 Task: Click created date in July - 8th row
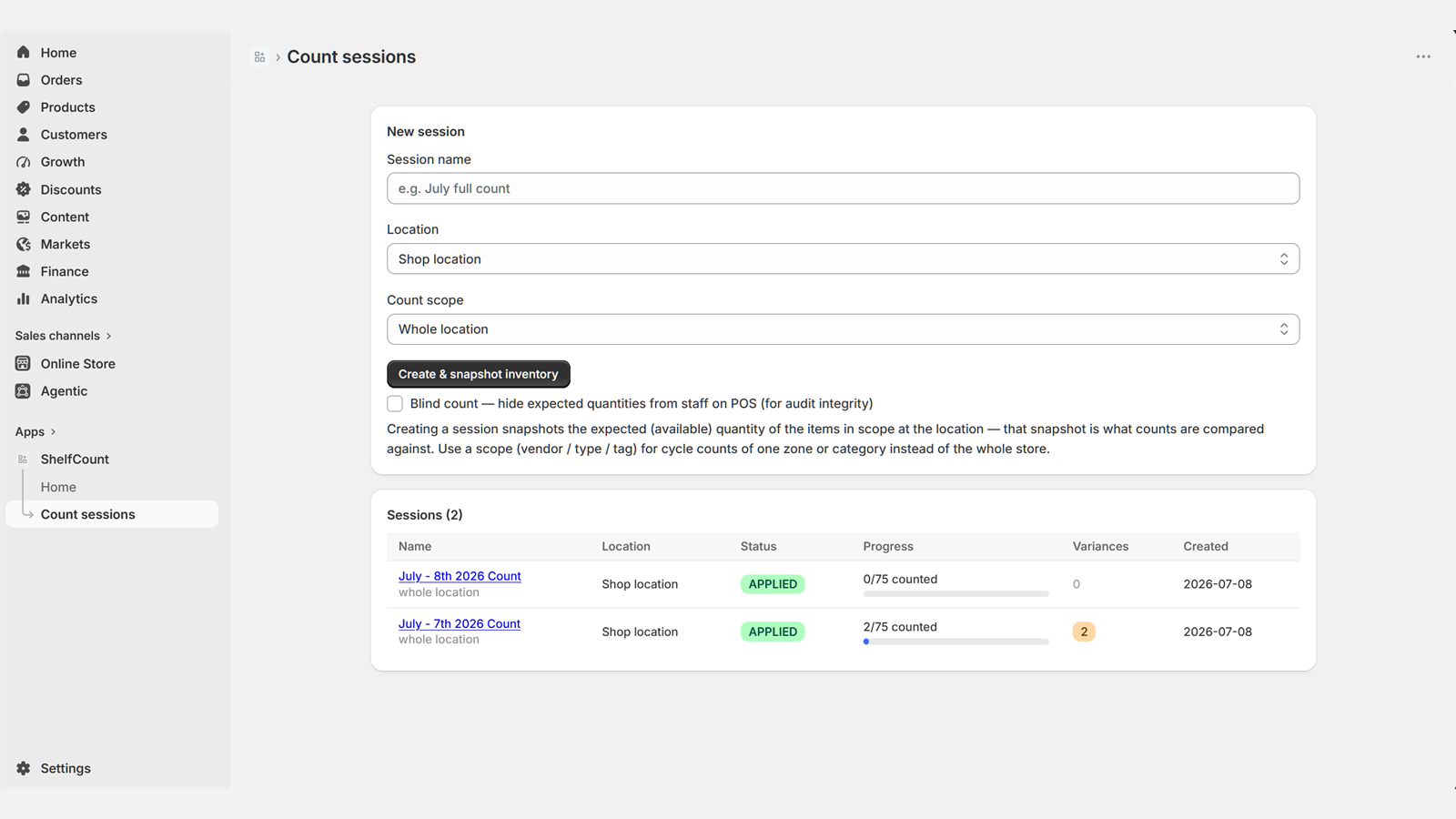[1218, 584]
